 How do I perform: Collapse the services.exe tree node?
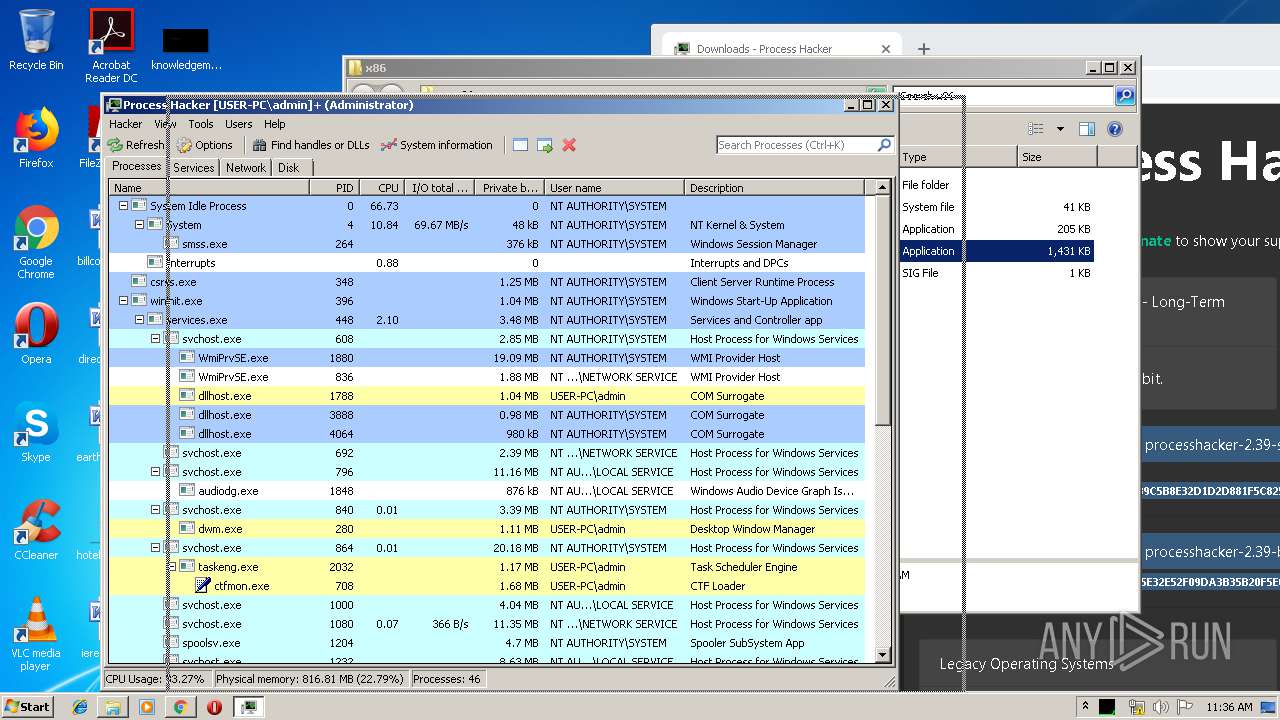[140, 320]
